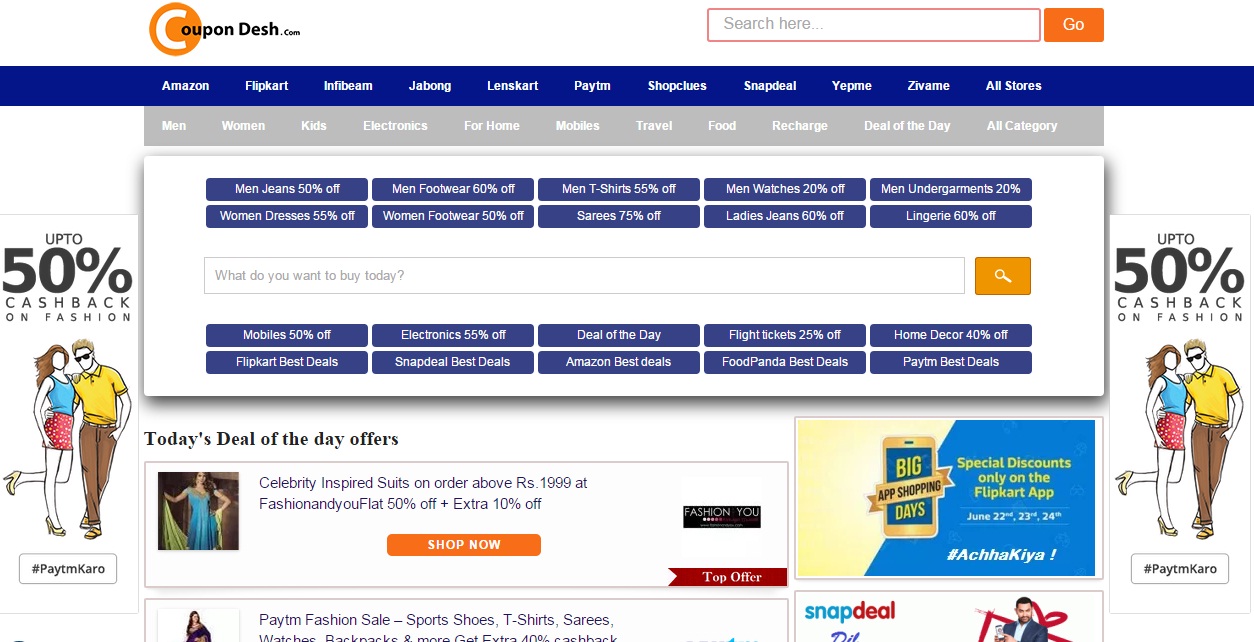
Task: Open the right 50% cashback fashion banner
Action: pos(1180,413)
